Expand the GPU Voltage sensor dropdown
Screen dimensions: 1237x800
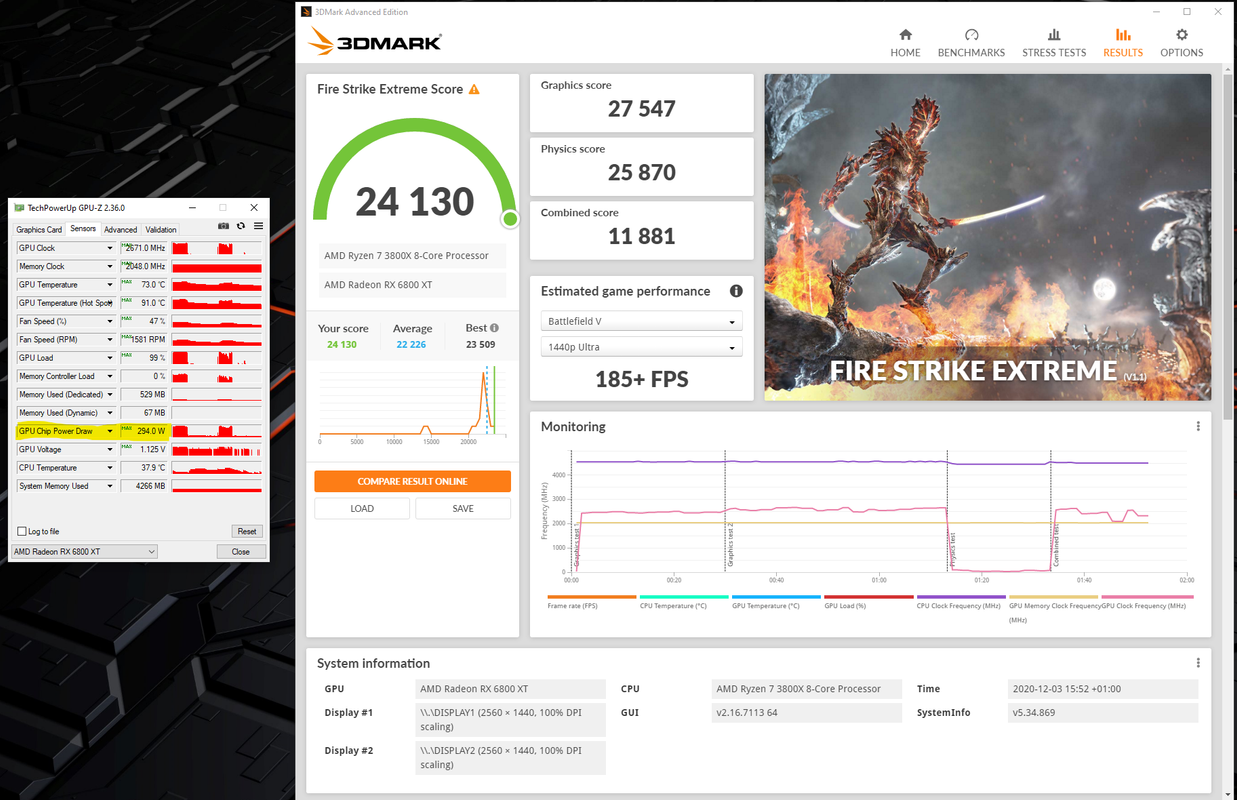pos(110,449)
